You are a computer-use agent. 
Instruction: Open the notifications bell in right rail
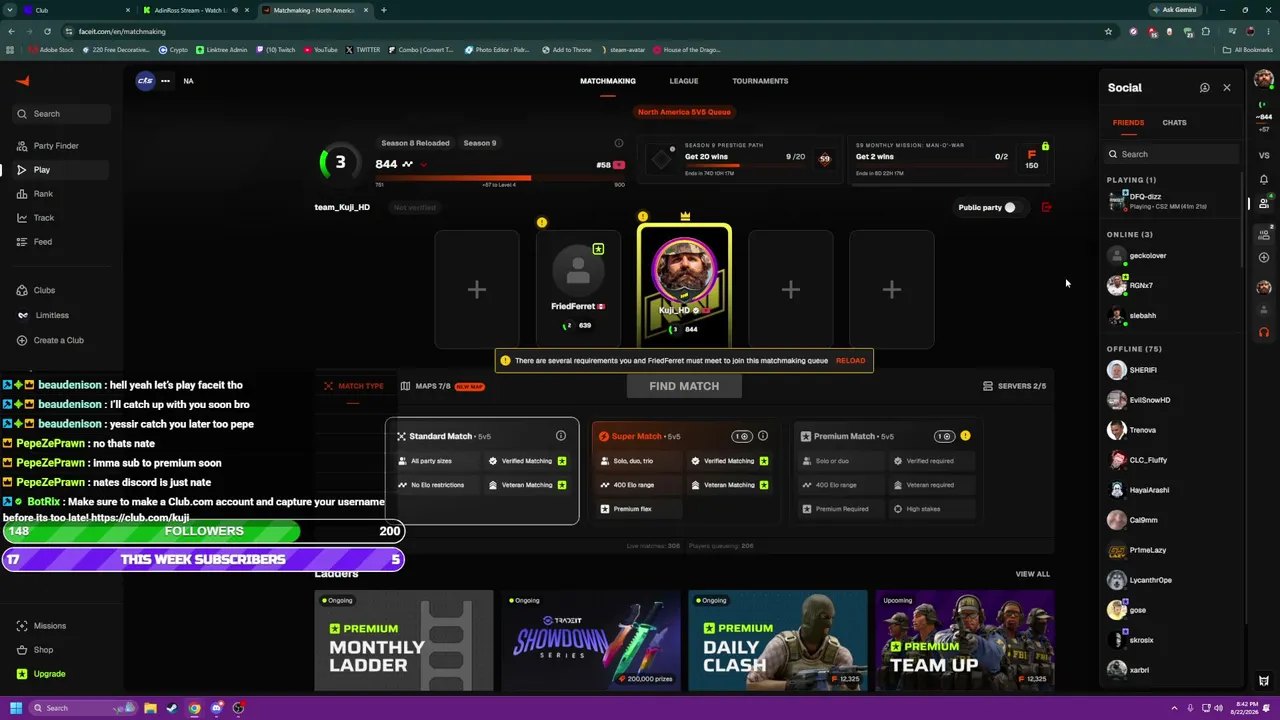pos(1264,180)
